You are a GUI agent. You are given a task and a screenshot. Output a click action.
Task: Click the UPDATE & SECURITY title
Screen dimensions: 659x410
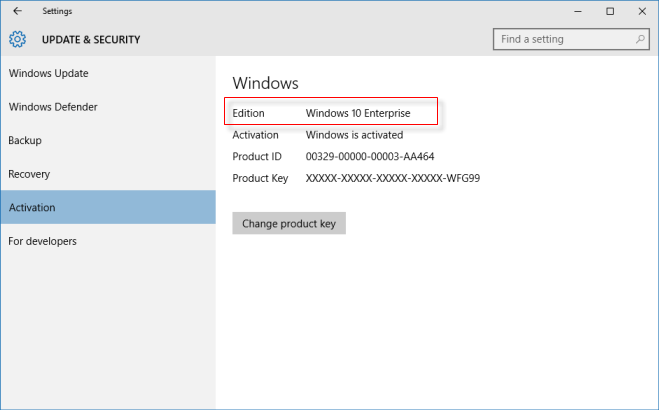pos(91,39)
